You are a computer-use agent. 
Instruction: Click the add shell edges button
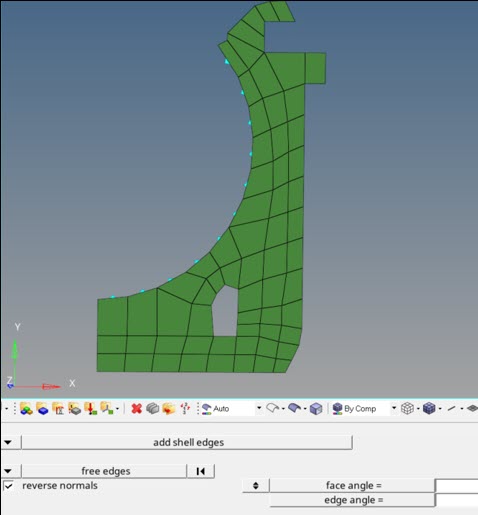(x=187, y=442)
